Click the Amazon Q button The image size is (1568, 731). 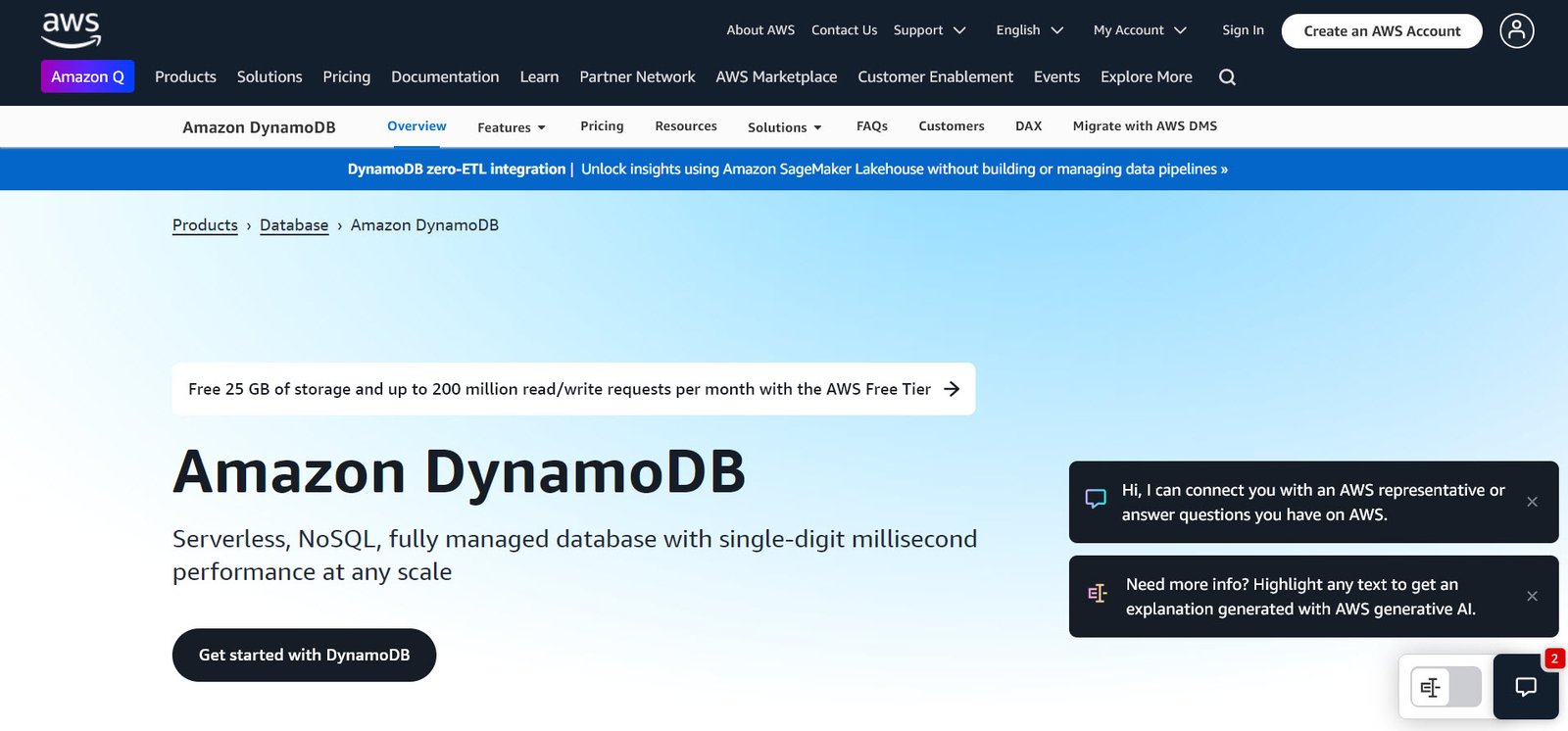tap(87, 76)
